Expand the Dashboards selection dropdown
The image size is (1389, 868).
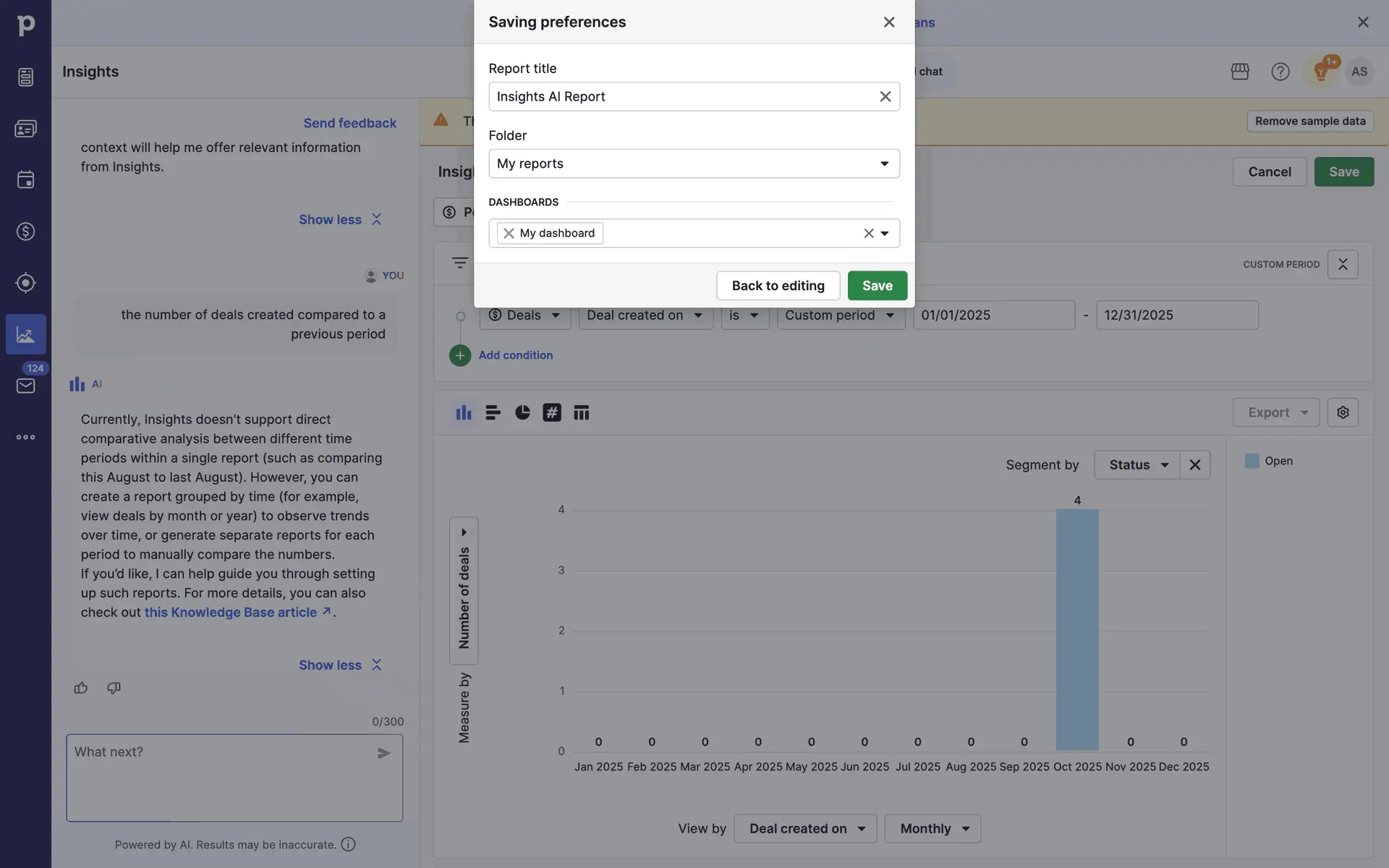point(884,233)
